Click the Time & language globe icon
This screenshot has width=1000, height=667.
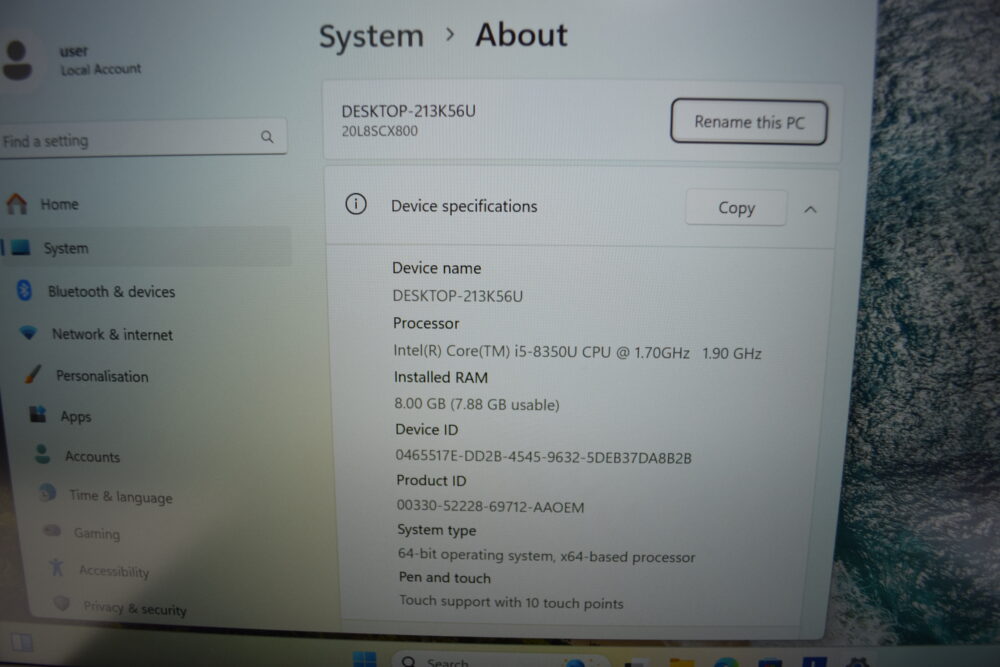(48, 493)
